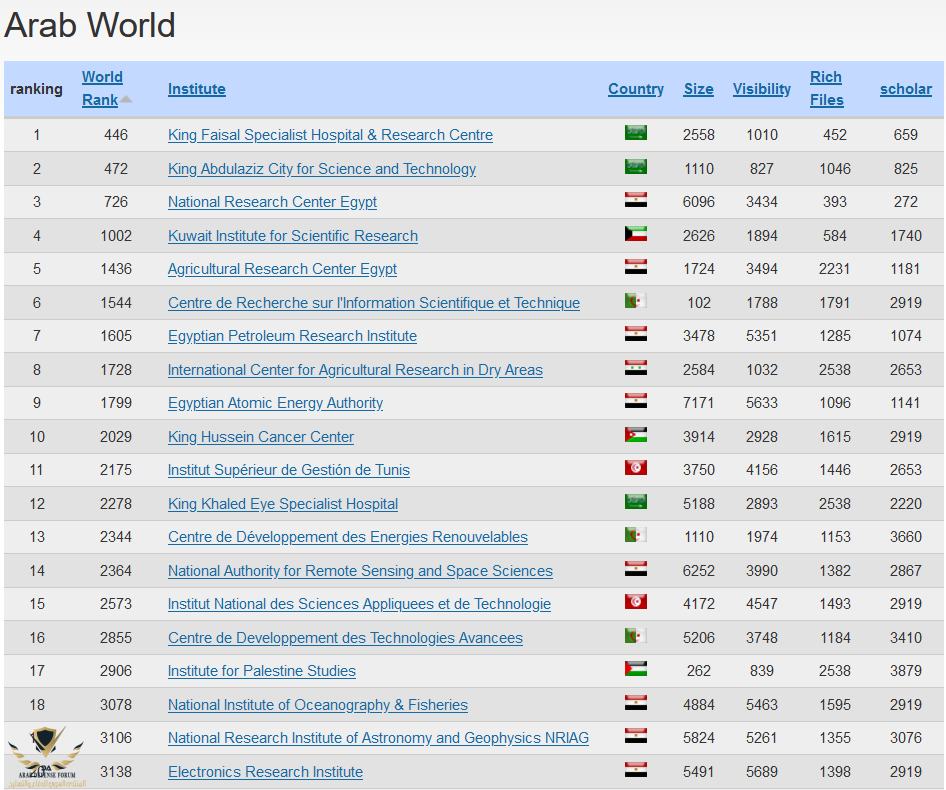Viewport: 946px width, 790px height.
Task: Sort the table by Visibility column
Action: point(762,89)
